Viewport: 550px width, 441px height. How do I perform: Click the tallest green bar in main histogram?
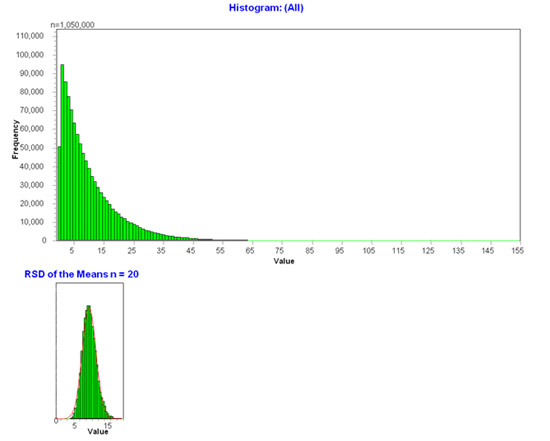click(62, 152)
